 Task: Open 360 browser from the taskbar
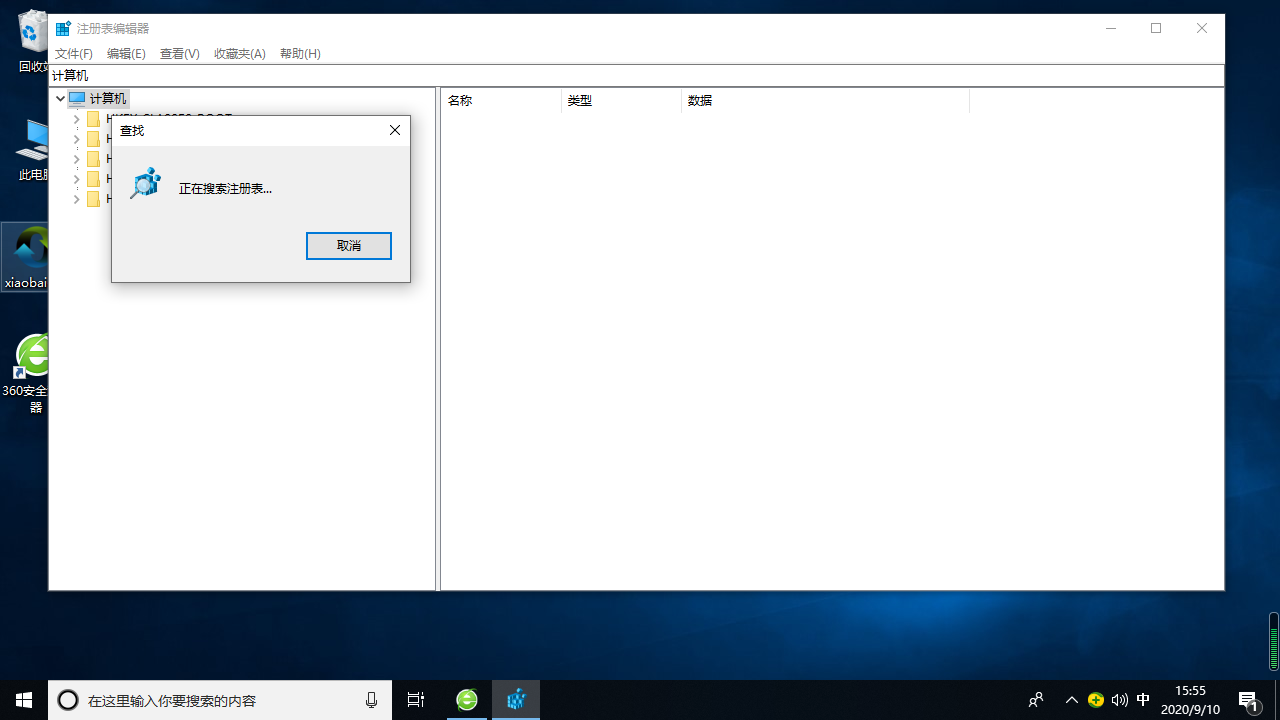point(467,700)
